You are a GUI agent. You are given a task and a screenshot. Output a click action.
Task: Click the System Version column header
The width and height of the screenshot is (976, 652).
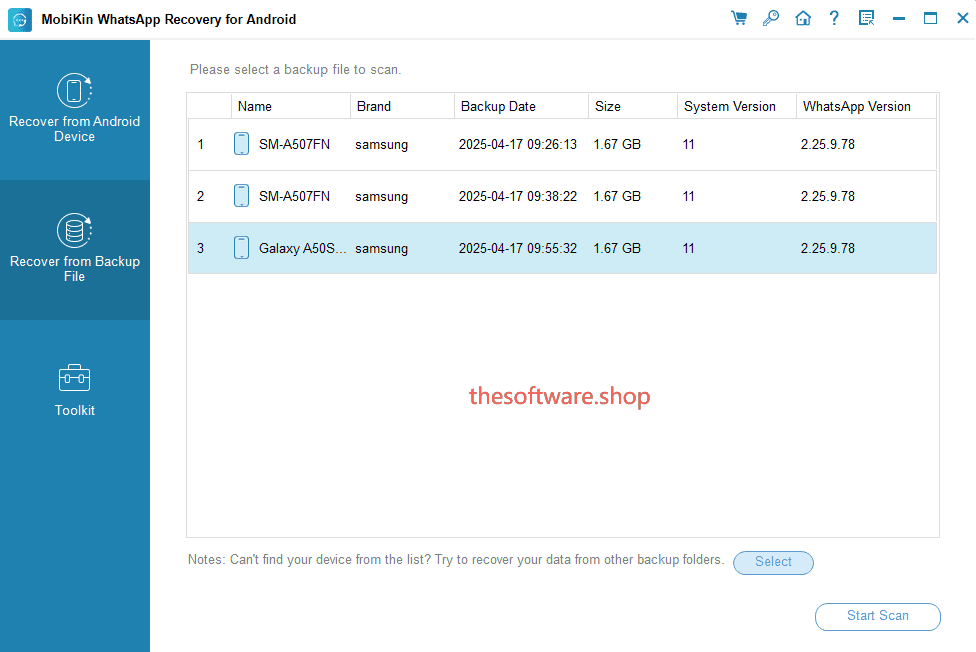click(736, 106)
